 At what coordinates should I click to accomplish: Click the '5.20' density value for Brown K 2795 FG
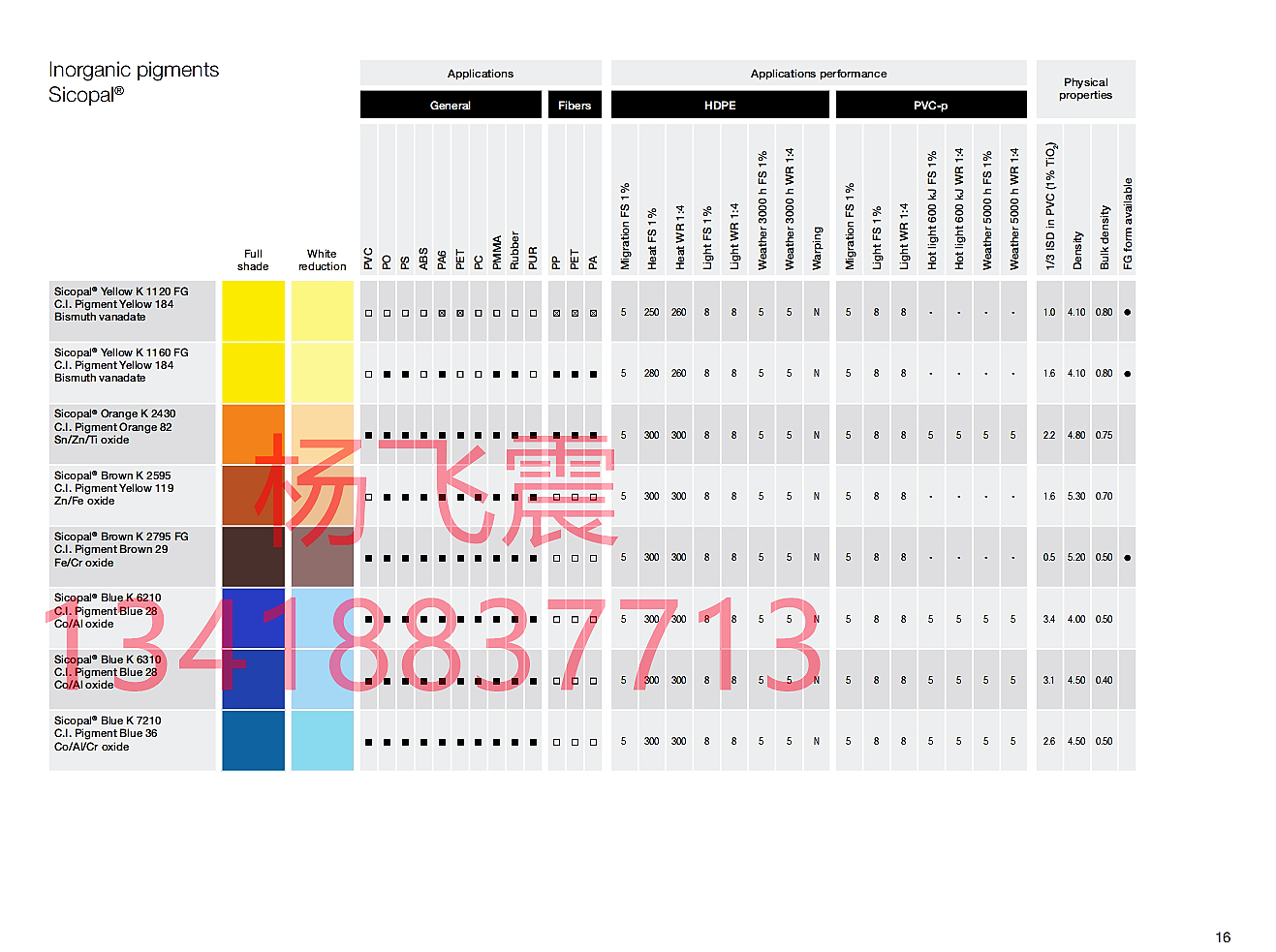[1076, 557]
